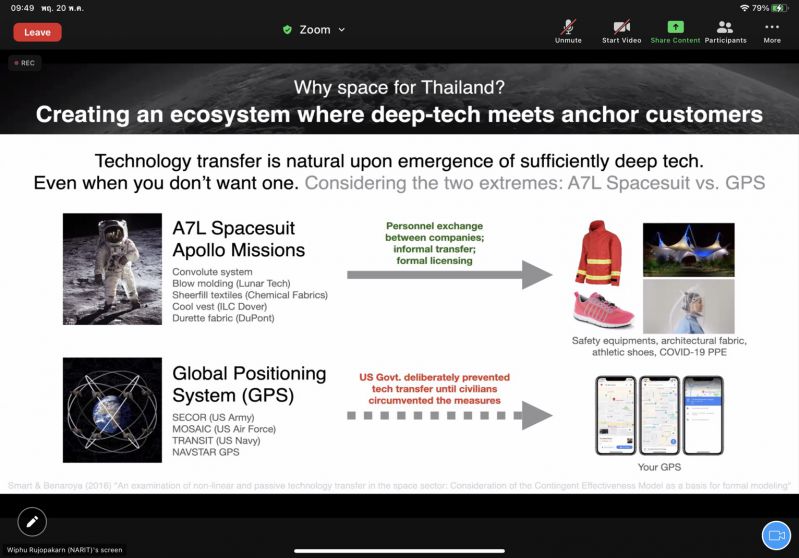Expand Zoom meeting info dropdown

[x=341, y=30]
